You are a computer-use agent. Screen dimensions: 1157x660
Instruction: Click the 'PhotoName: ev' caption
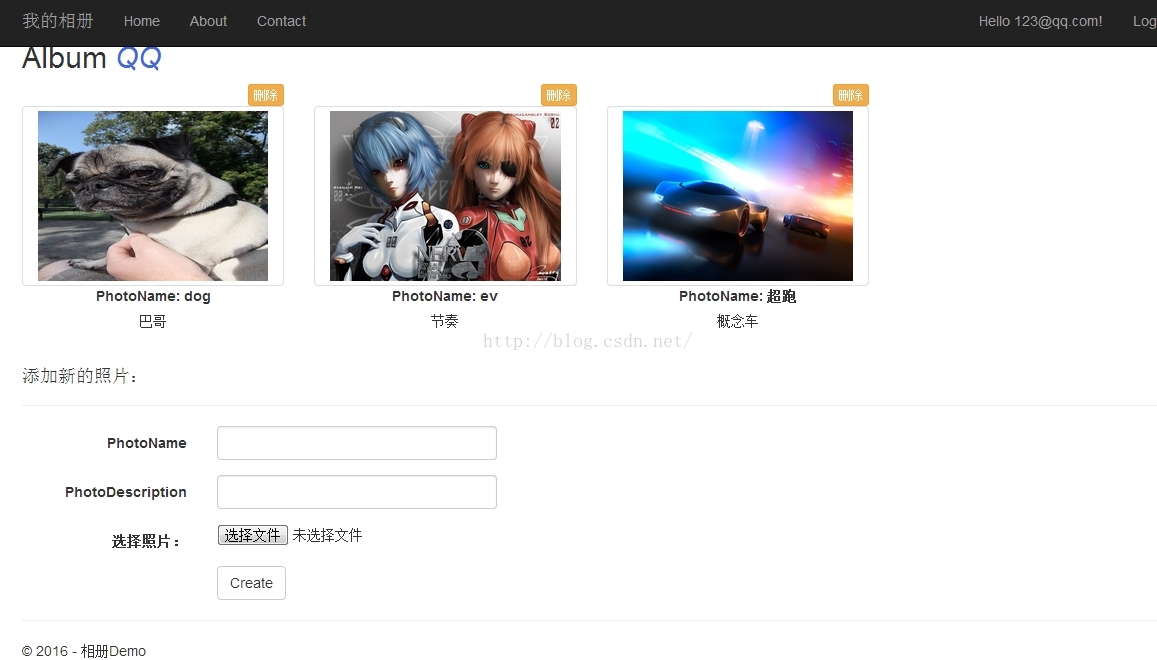[445, 296]
